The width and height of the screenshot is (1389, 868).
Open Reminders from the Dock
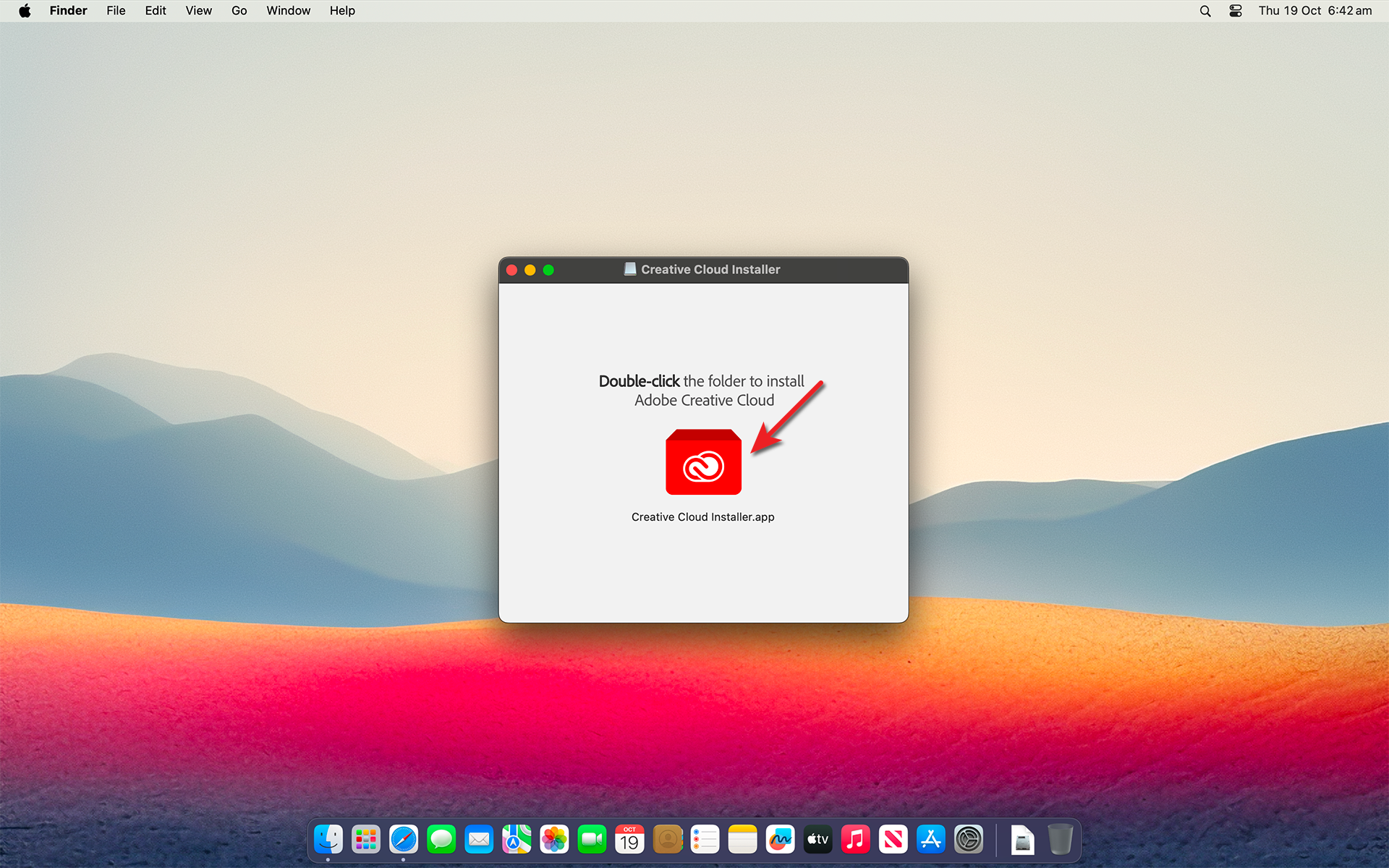pyautogui.click(x=705, y=839)
